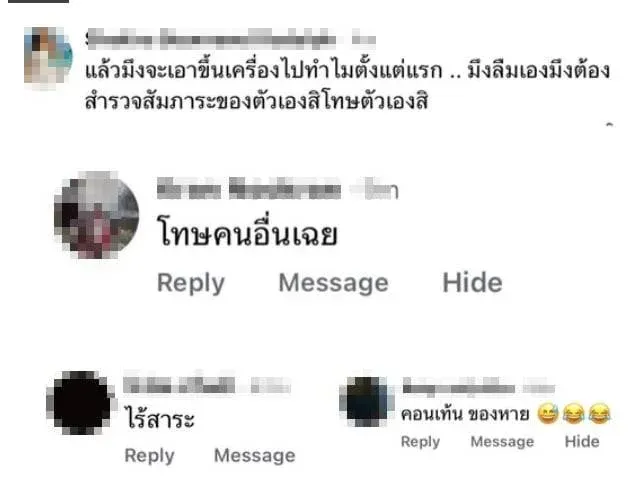The image size is (643, 495).
Task: Open blurred name above คอนเท้น ของหาย comment
Action: [479, 388]
